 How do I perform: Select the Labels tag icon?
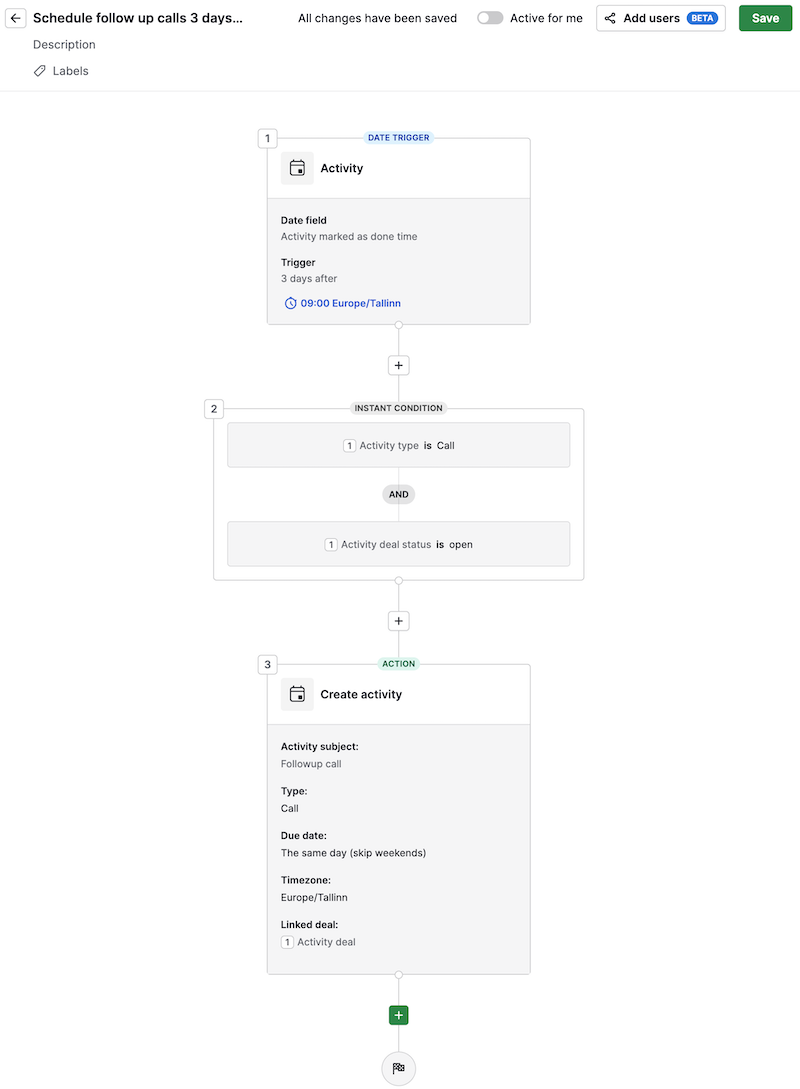(x=38, y=70)
